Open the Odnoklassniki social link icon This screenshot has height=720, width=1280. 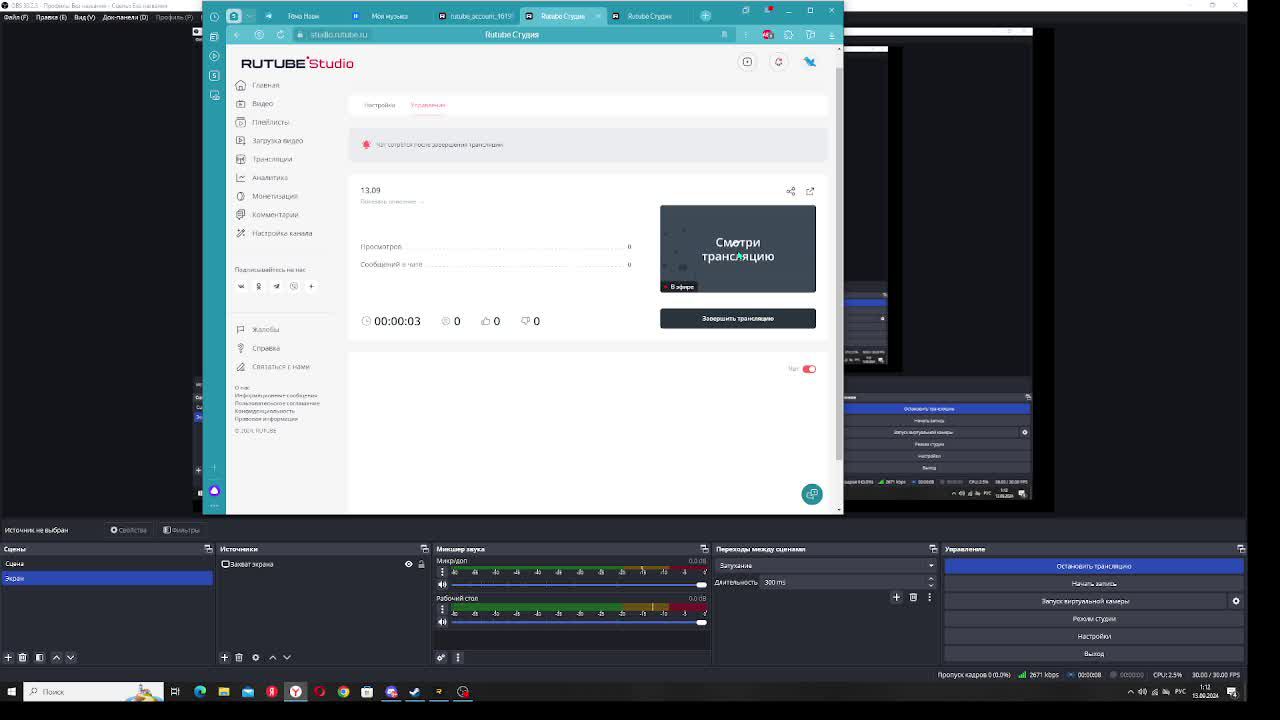click(258, 286)
